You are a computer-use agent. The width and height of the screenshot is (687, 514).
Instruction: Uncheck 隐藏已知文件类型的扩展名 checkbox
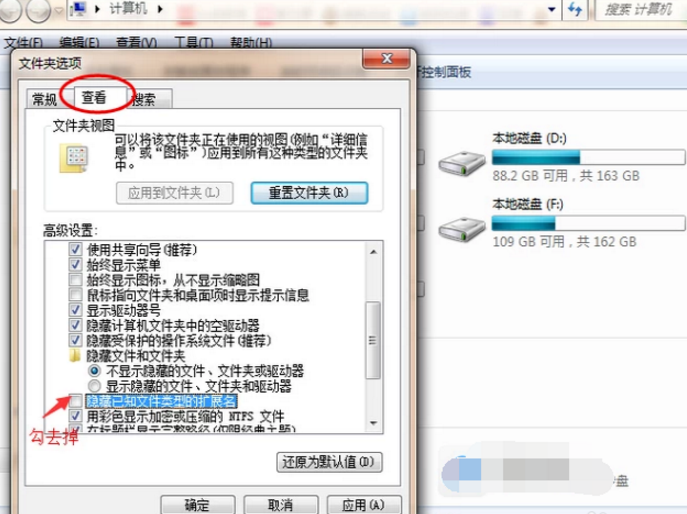[75, 401]
